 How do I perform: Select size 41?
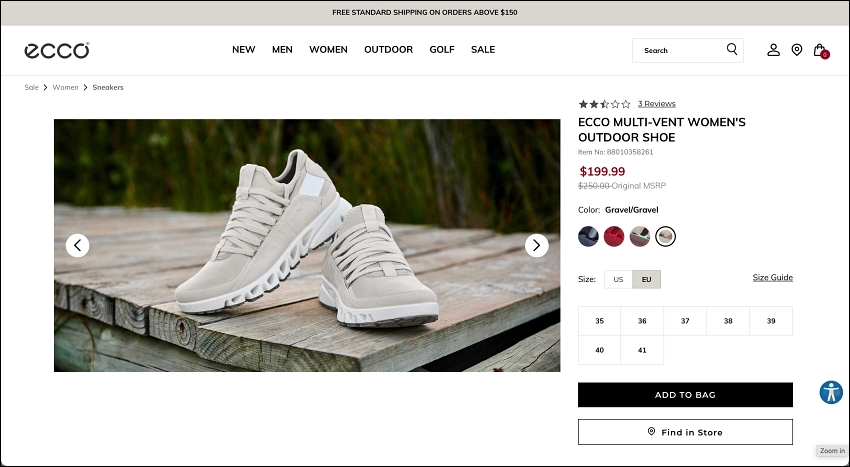tap(642, 350)
